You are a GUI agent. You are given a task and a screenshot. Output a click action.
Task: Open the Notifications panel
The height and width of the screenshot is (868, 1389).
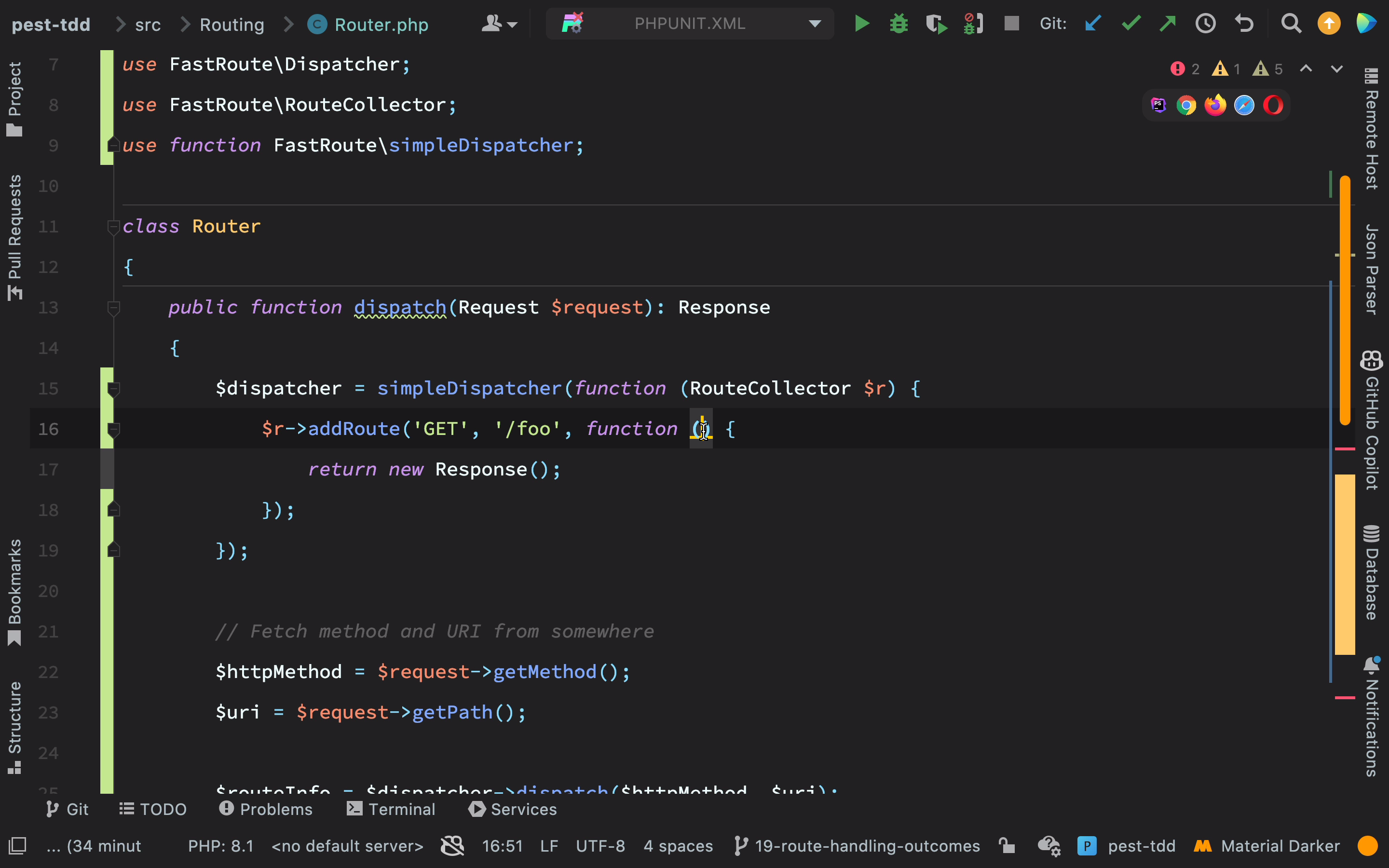1371,717
